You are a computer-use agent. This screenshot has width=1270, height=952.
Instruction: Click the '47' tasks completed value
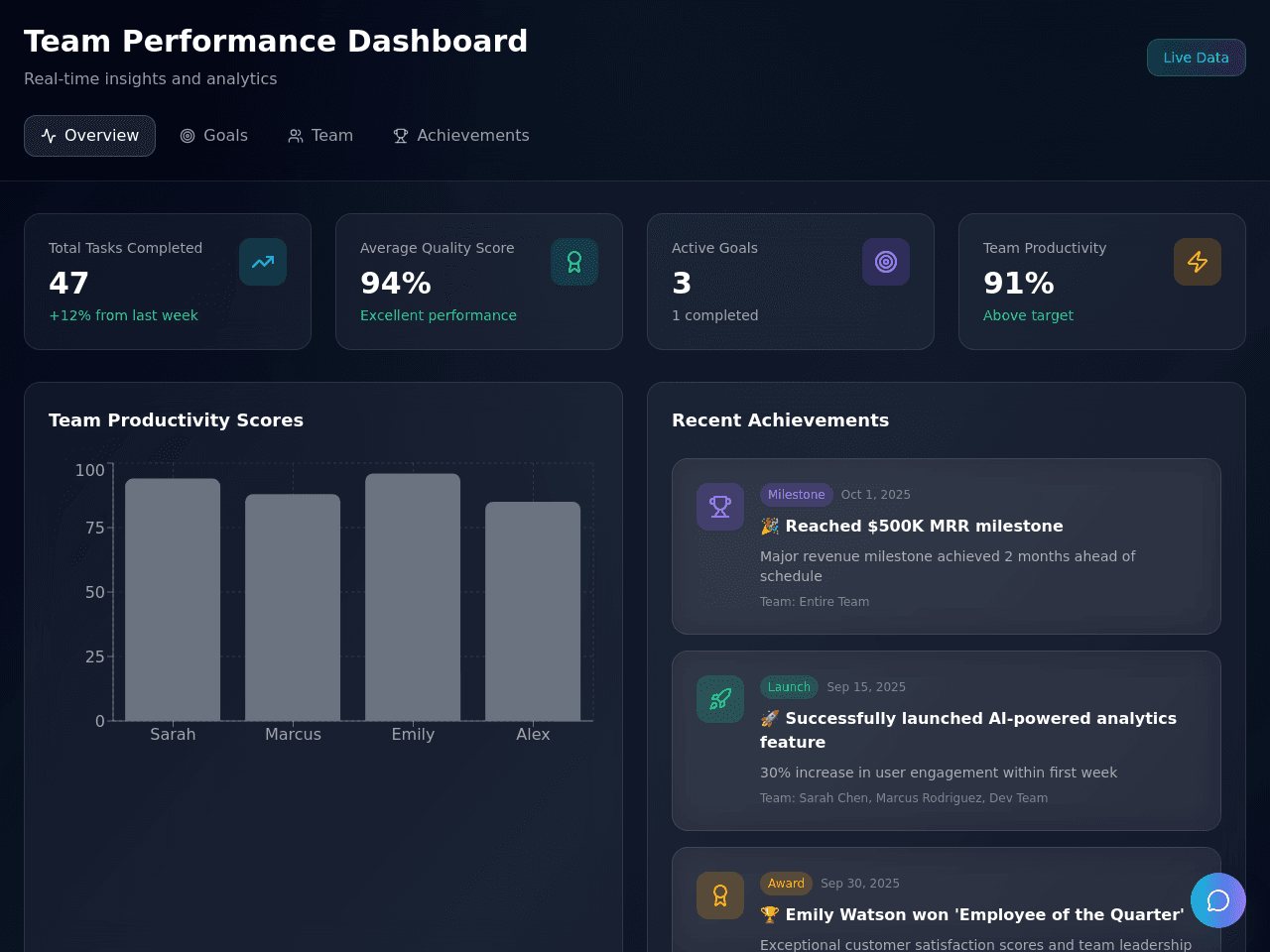point(68,284)
